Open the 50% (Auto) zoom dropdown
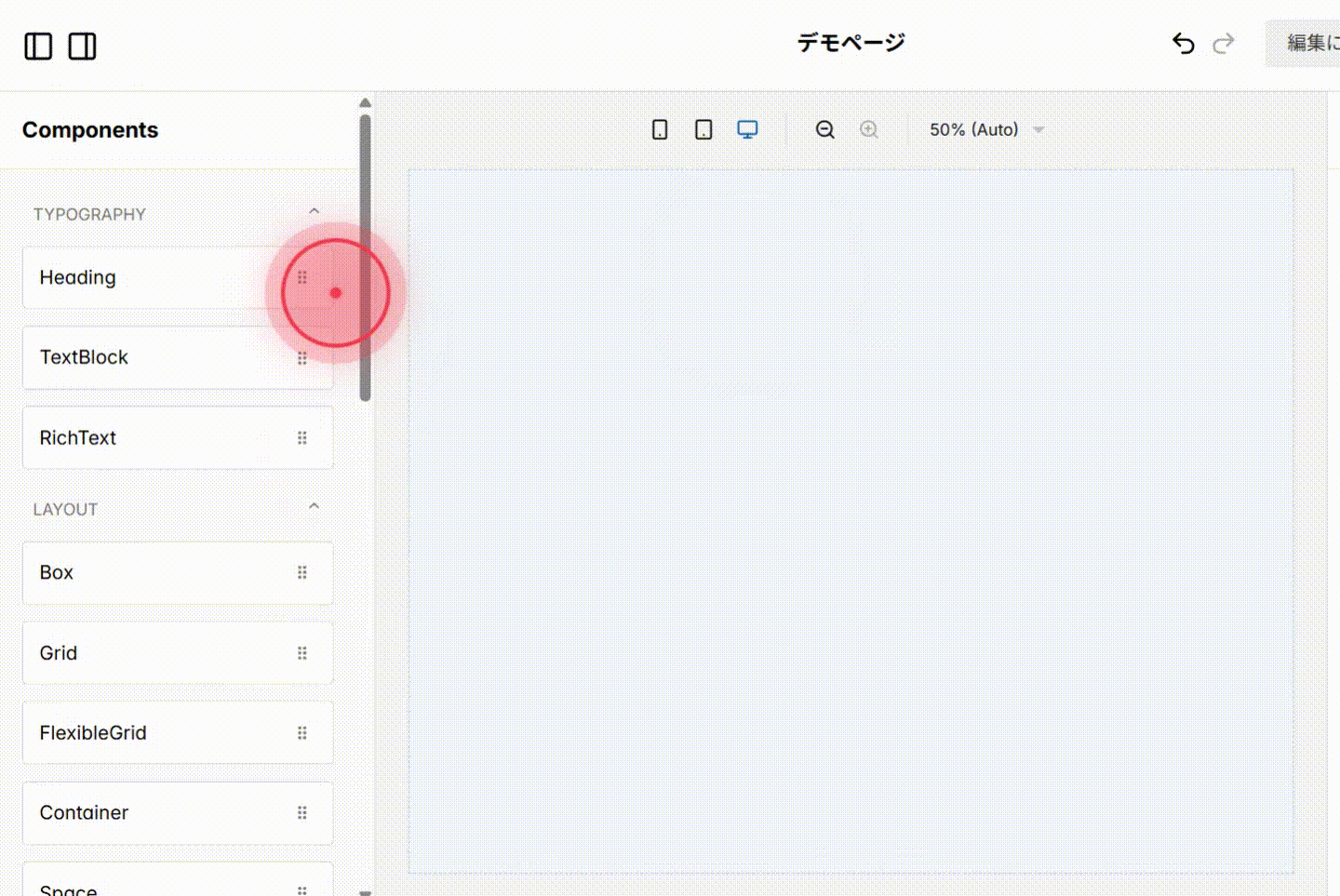Viewport: 1340px width, 896px height. [x=985, y=129]
